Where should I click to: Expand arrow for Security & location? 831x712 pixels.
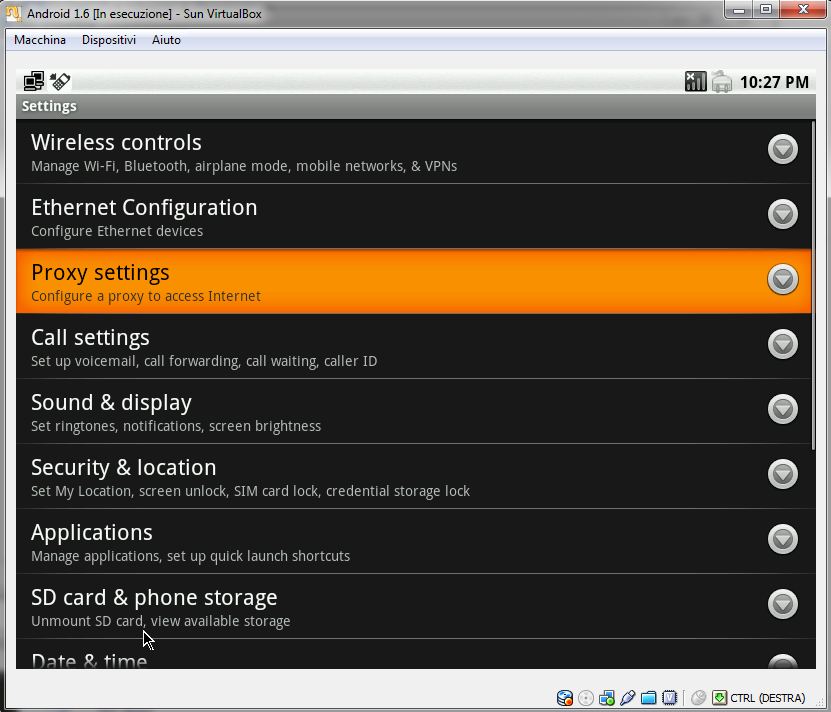[x=783, y=474]
